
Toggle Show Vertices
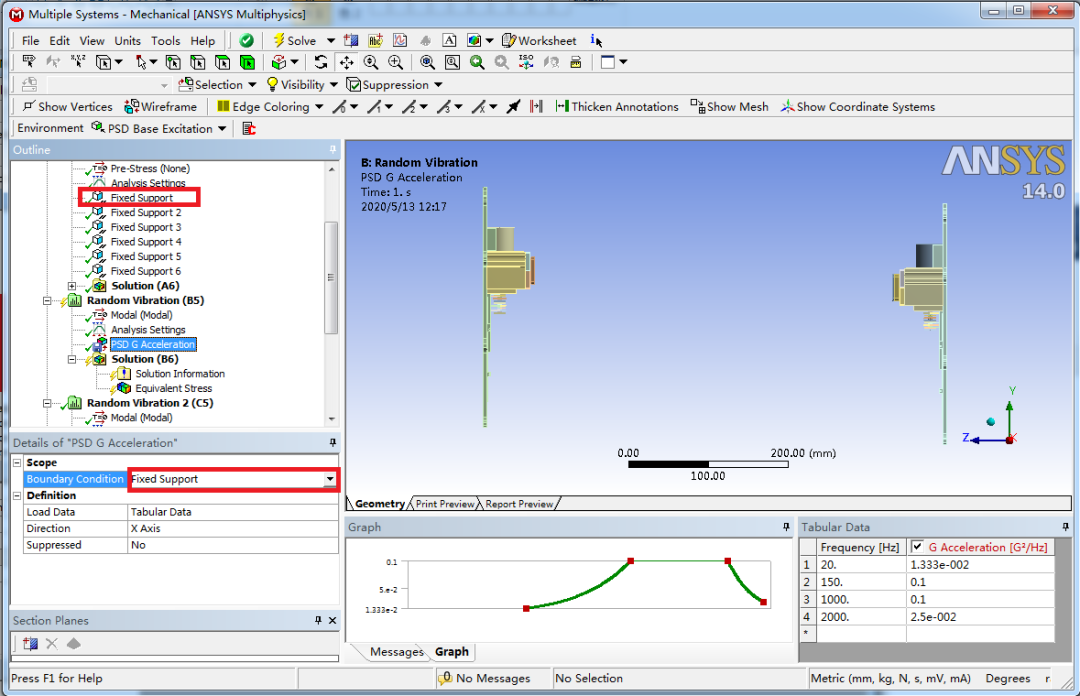pyautogui.click(x=68, y=107)
